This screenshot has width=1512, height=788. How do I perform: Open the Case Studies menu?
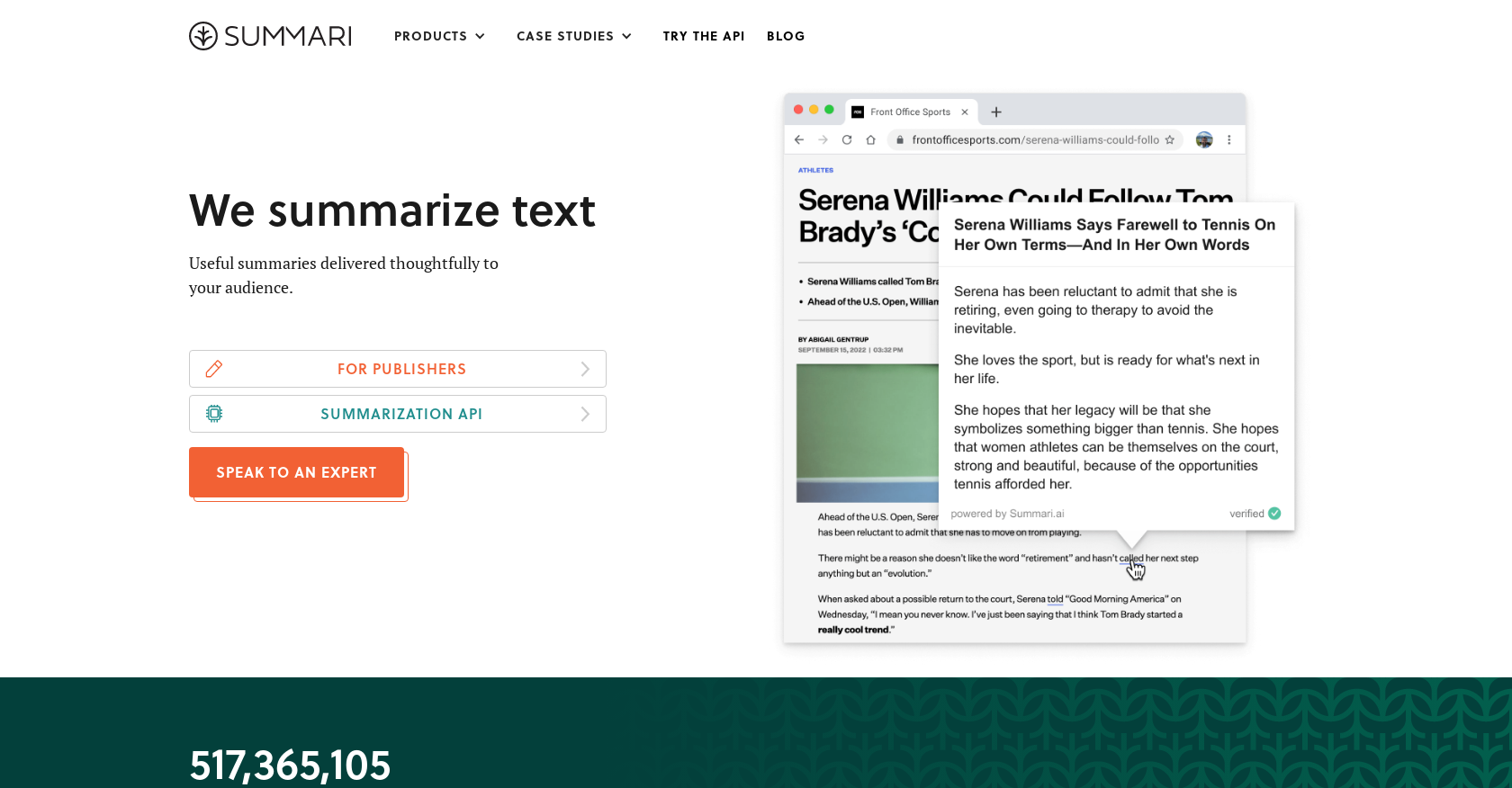[574, 36]
